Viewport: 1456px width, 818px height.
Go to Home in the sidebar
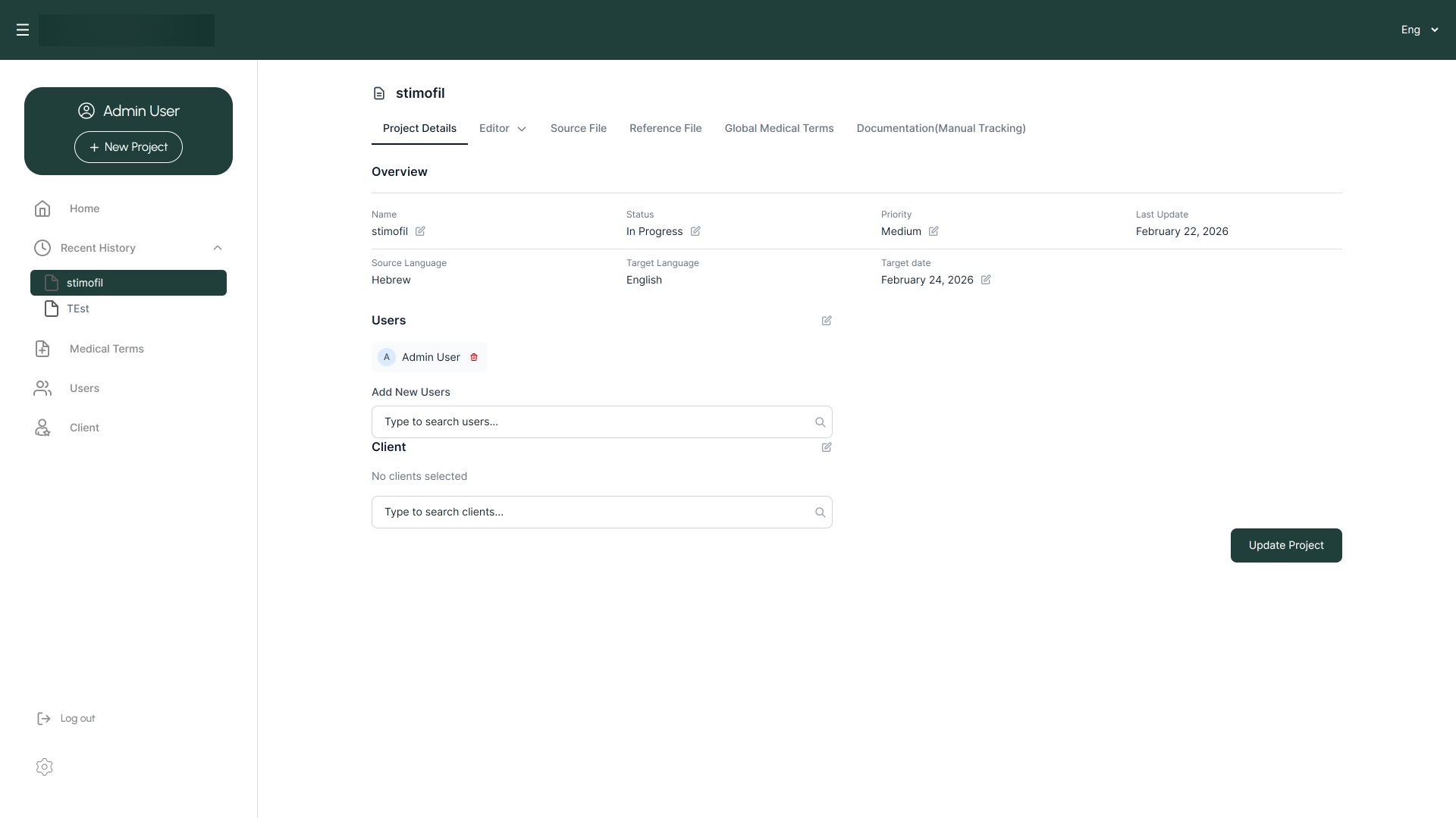[84, 208]
